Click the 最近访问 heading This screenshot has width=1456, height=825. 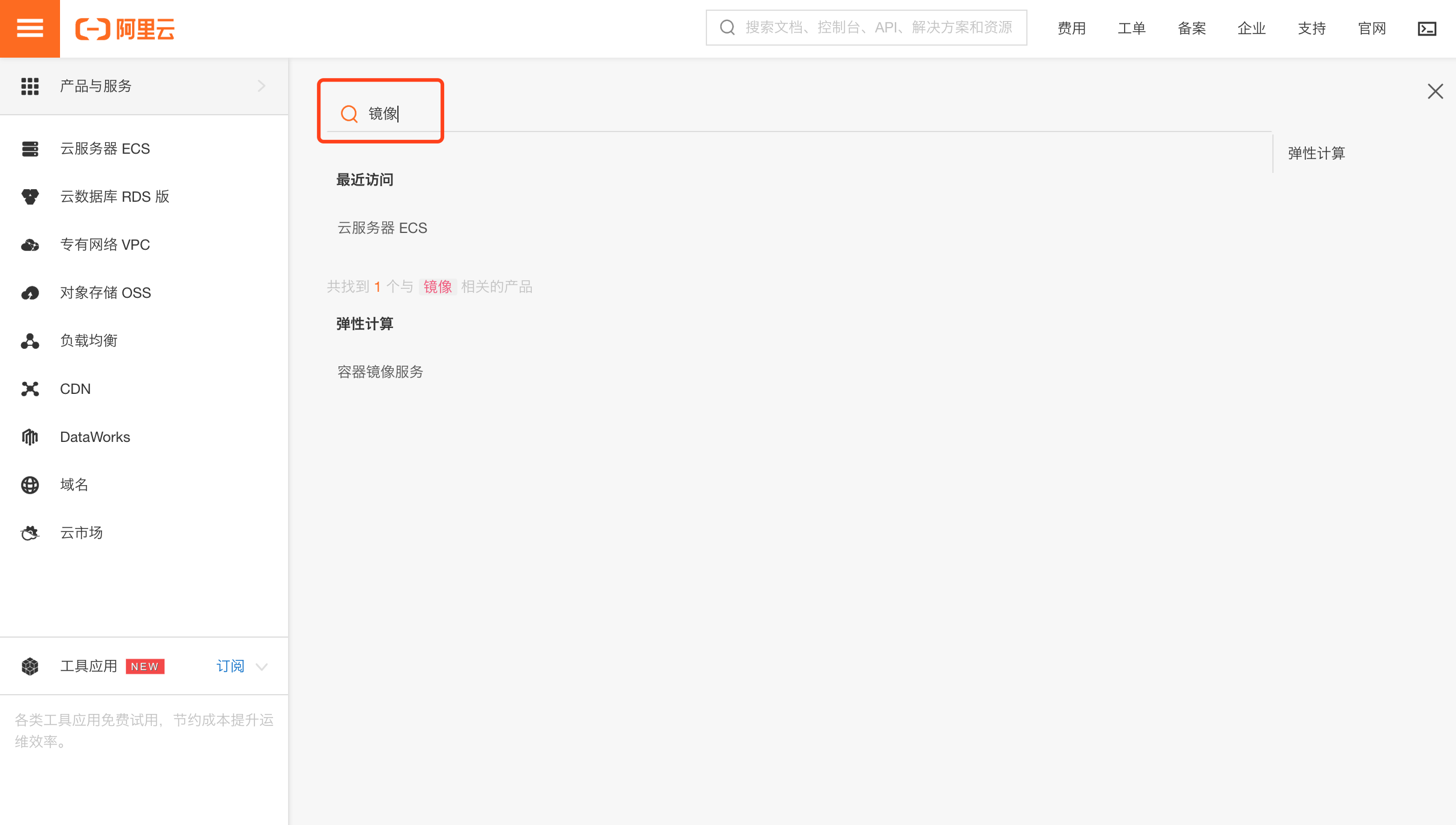(x=365, y=180)
